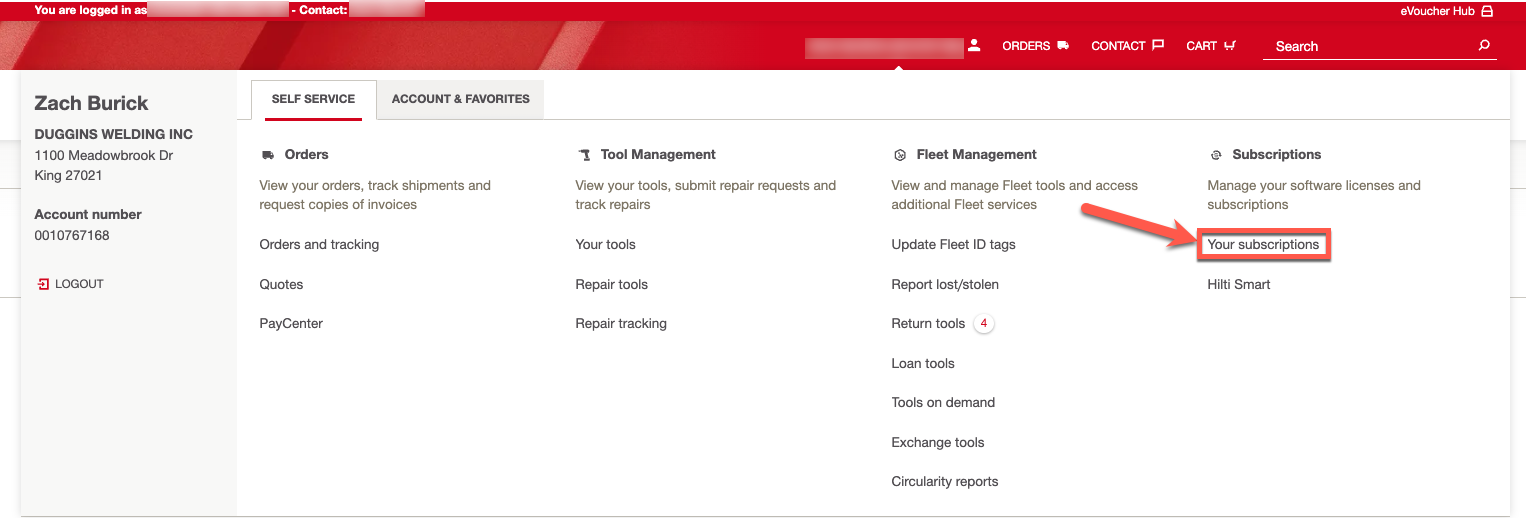
Task: Open Your subscriptions link
Action: point(1263,244)
